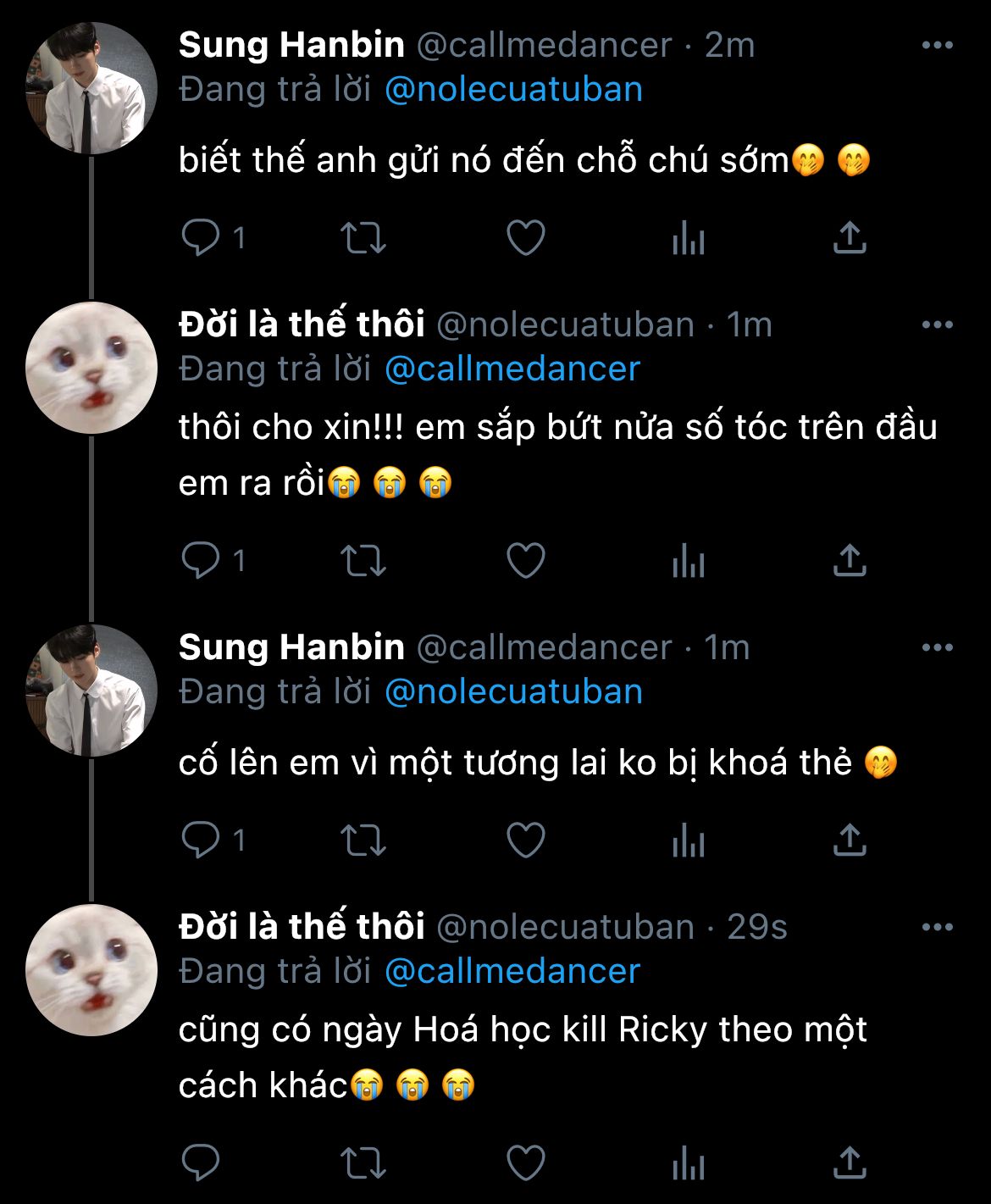Like the 'cố lên em' tweet
This screenshot has width=991, height=1204.
(x=525, y=840)
